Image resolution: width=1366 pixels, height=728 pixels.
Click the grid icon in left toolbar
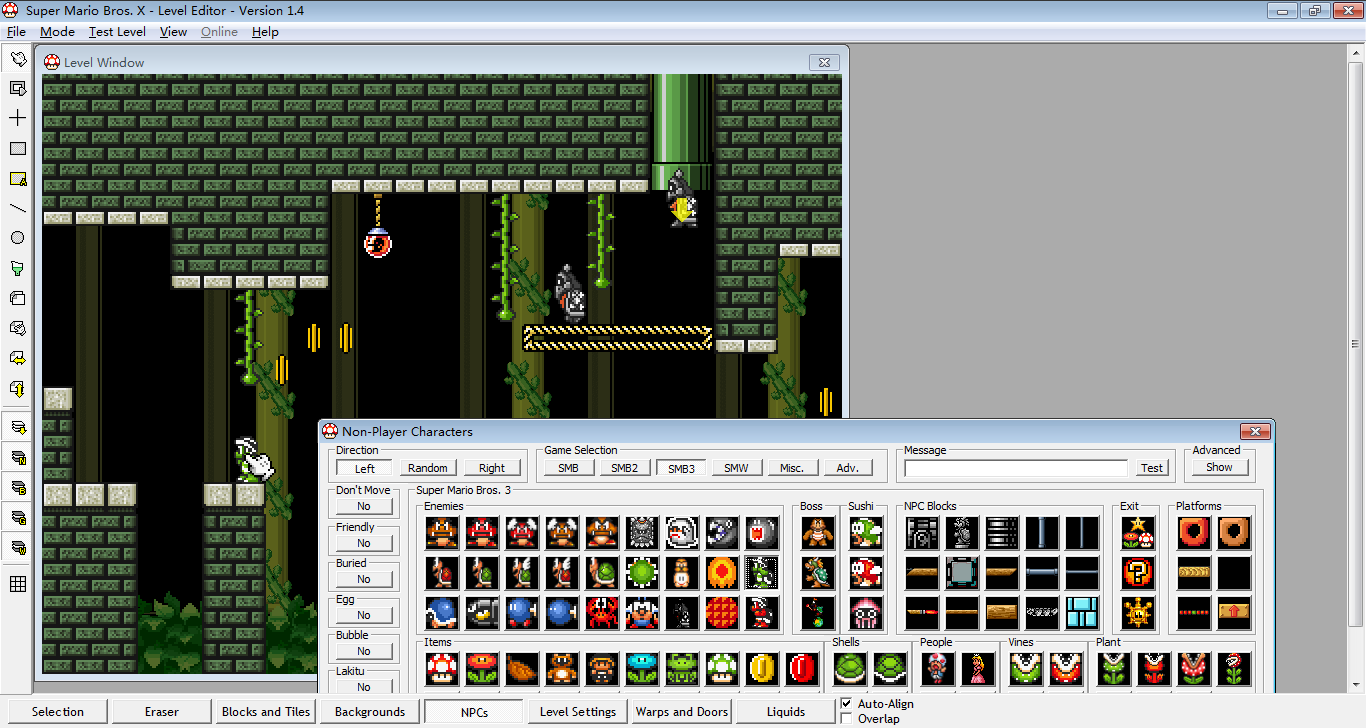[x=18, y=584]
